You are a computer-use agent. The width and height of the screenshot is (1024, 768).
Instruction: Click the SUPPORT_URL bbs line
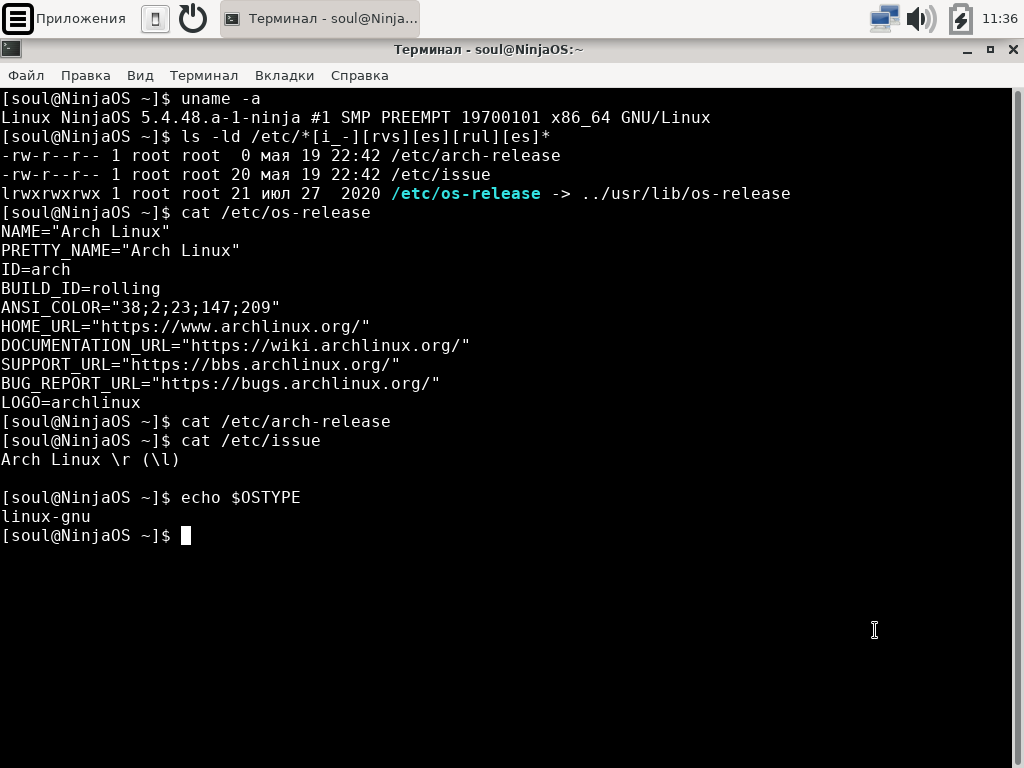point(200,364)
